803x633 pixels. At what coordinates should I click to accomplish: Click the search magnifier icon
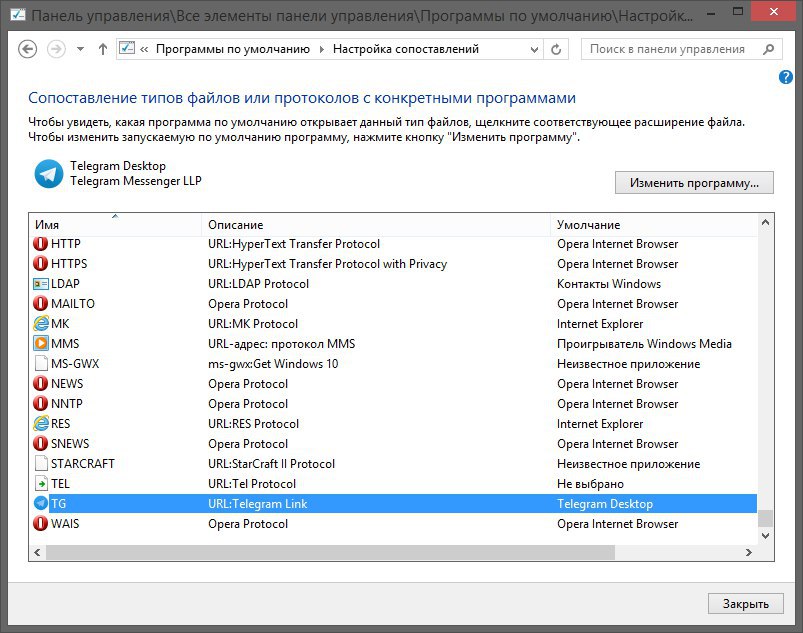[768, 49]
